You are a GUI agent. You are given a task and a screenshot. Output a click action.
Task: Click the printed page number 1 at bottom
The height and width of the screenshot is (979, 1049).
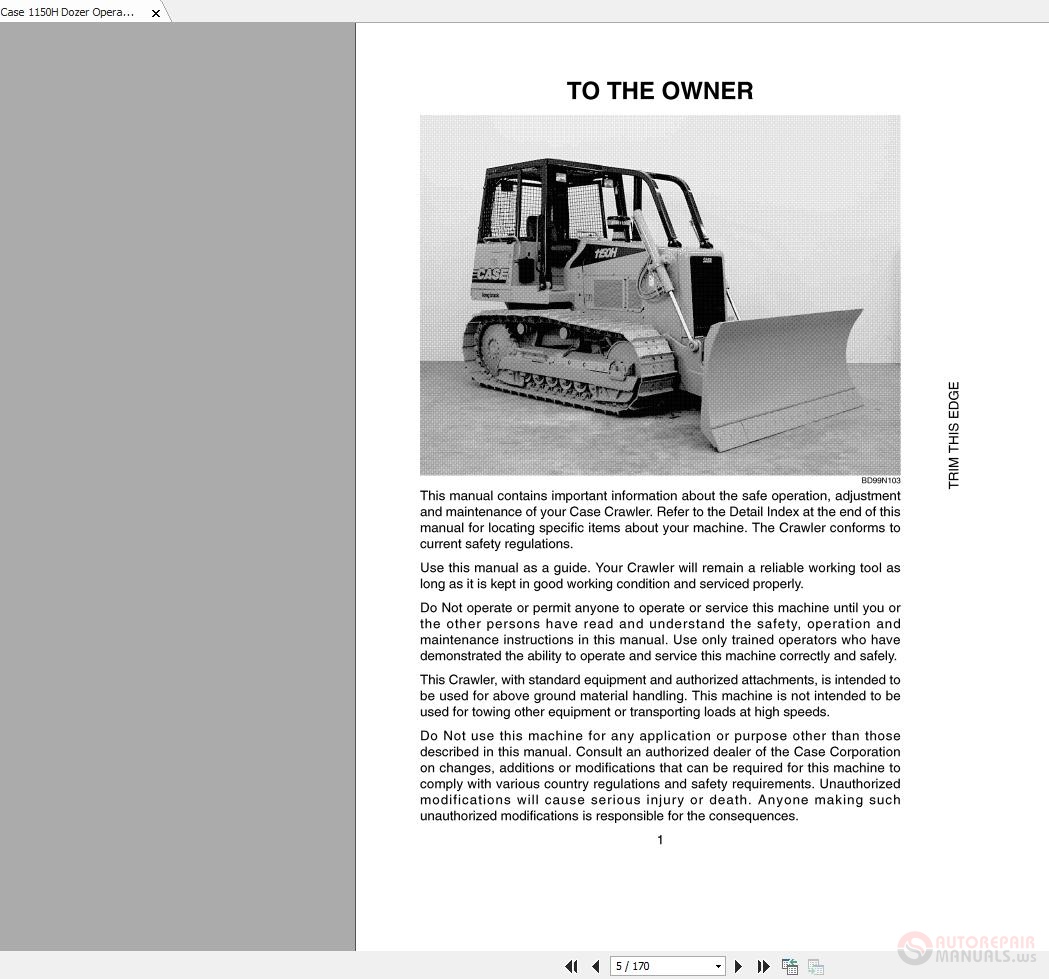click(660, 840)
